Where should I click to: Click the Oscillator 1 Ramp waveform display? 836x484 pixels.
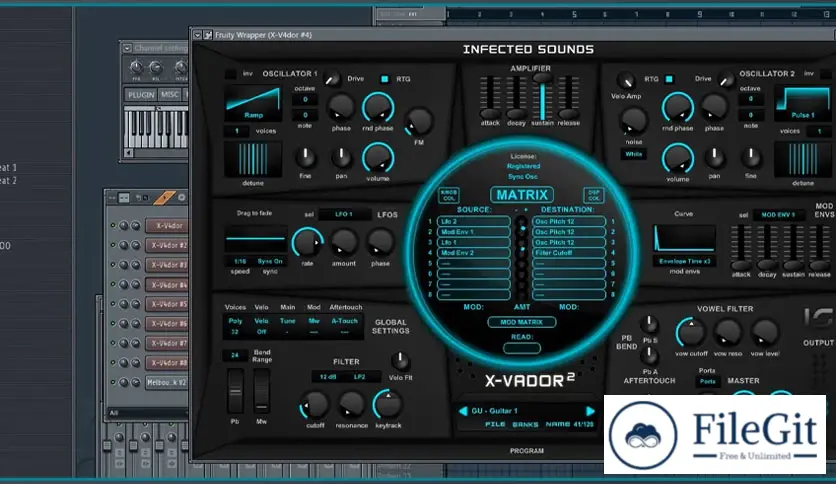coord(253,103)
